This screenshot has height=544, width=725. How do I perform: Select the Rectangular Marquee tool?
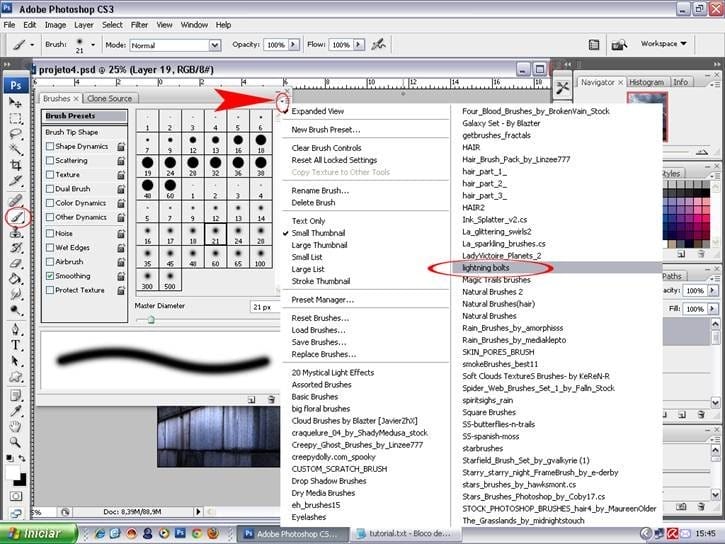pos(15,119)
